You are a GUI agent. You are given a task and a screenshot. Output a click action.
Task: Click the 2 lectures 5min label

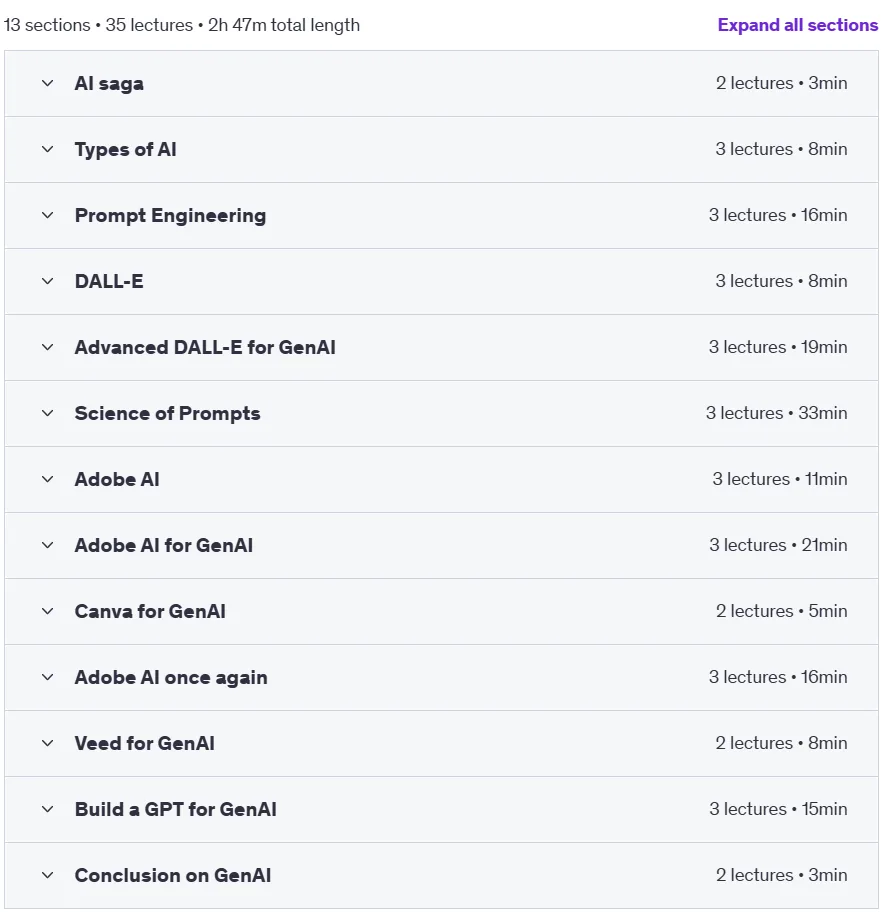pyautogui.click(x=782, y=611)
